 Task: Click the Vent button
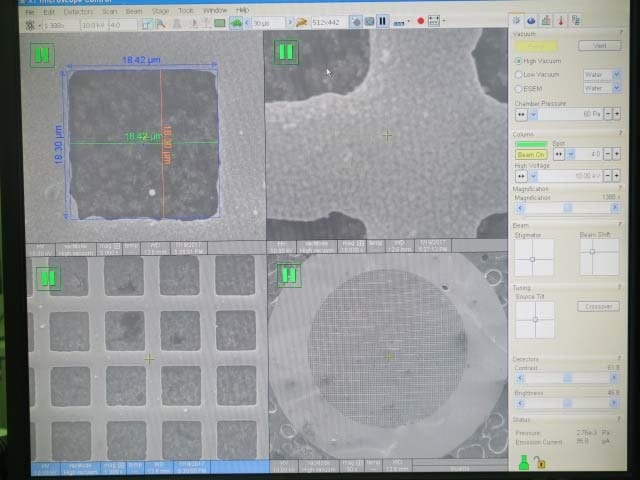[600, 45]
